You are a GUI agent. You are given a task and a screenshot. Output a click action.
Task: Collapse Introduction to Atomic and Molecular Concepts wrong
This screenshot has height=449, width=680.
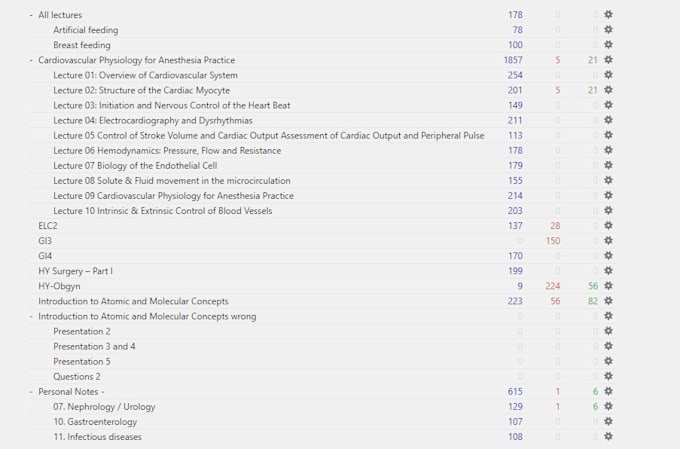pyautogui.click(x=31, y=317)
